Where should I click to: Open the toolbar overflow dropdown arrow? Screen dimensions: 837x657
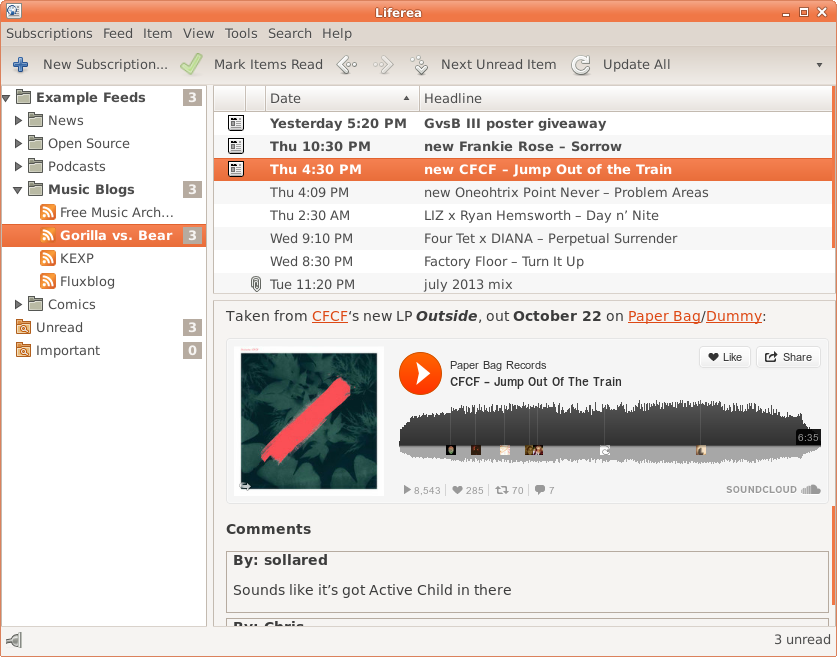pyautogui.click(x=819, y=65)
